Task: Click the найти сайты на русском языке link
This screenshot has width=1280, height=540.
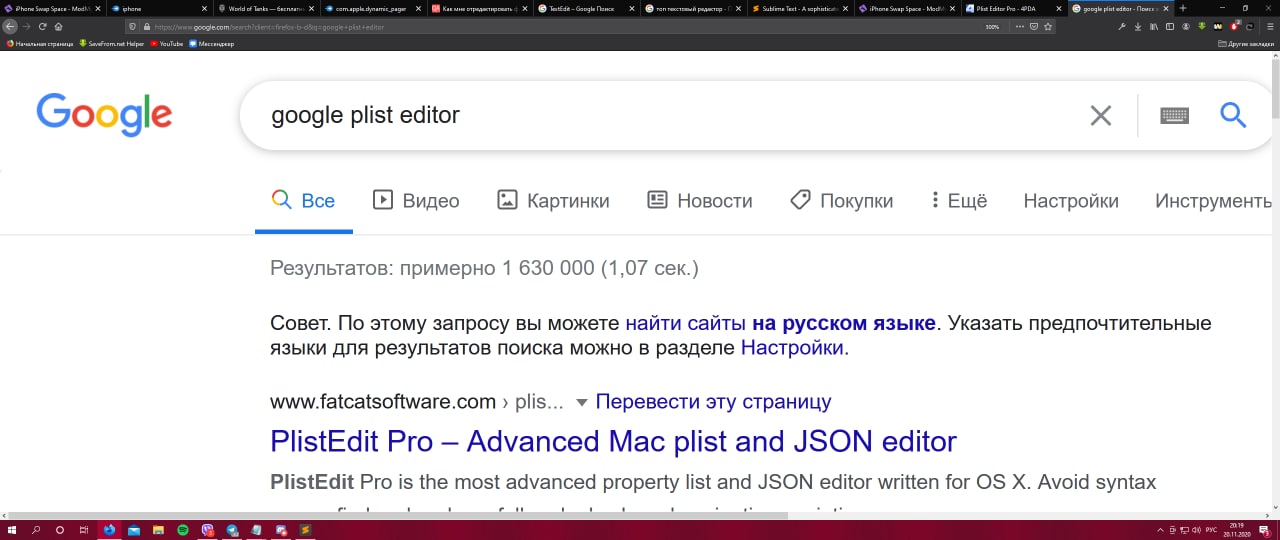Action: coord(780,323)
